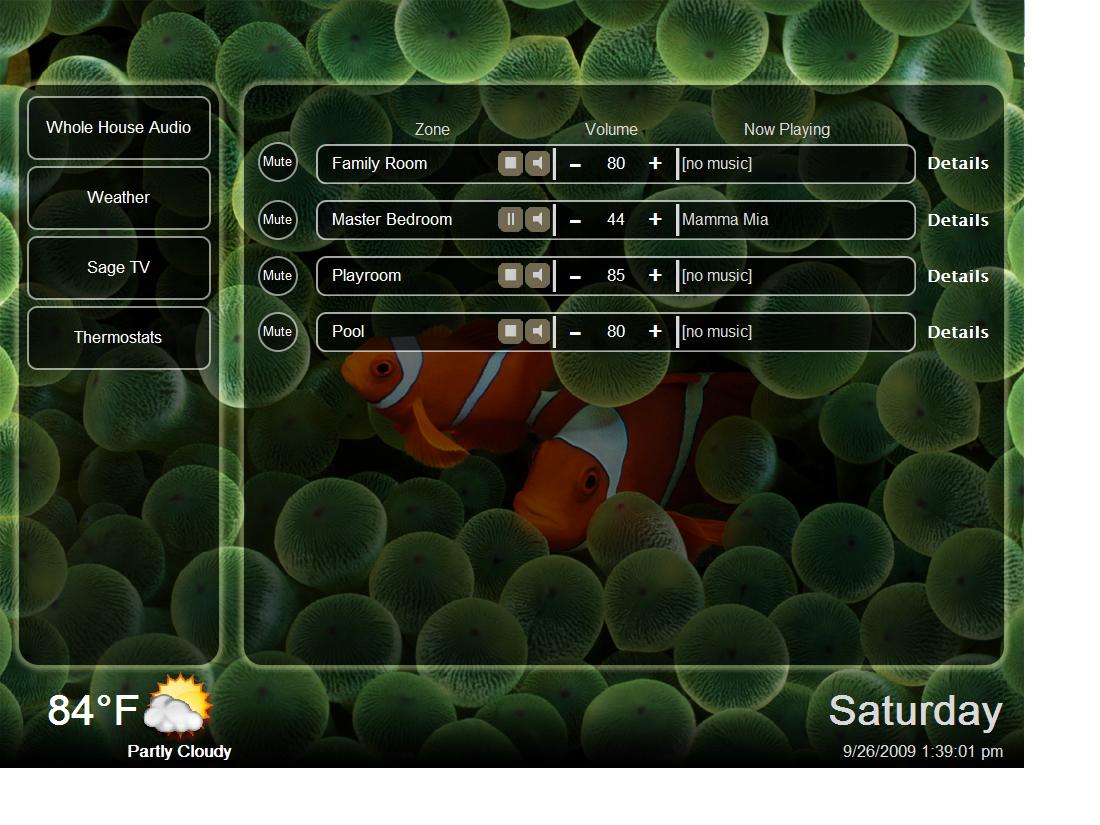The height and width of the screenshot is (825, 1100).
Task: Click Playroom volume value 85
Action: click(616, 276)
